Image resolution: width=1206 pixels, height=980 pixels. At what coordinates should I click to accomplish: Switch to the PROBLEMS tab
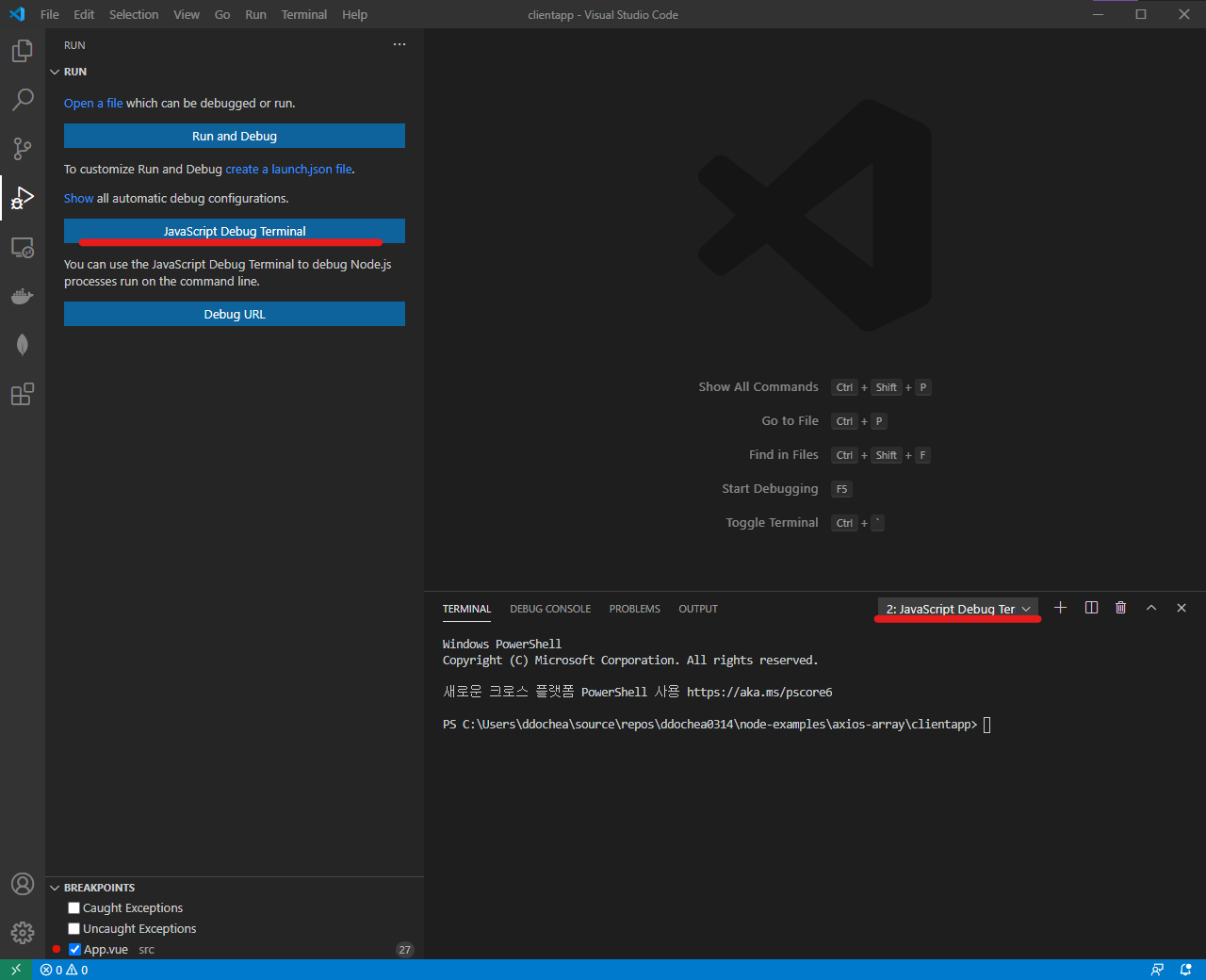click(x=635, y=609)
